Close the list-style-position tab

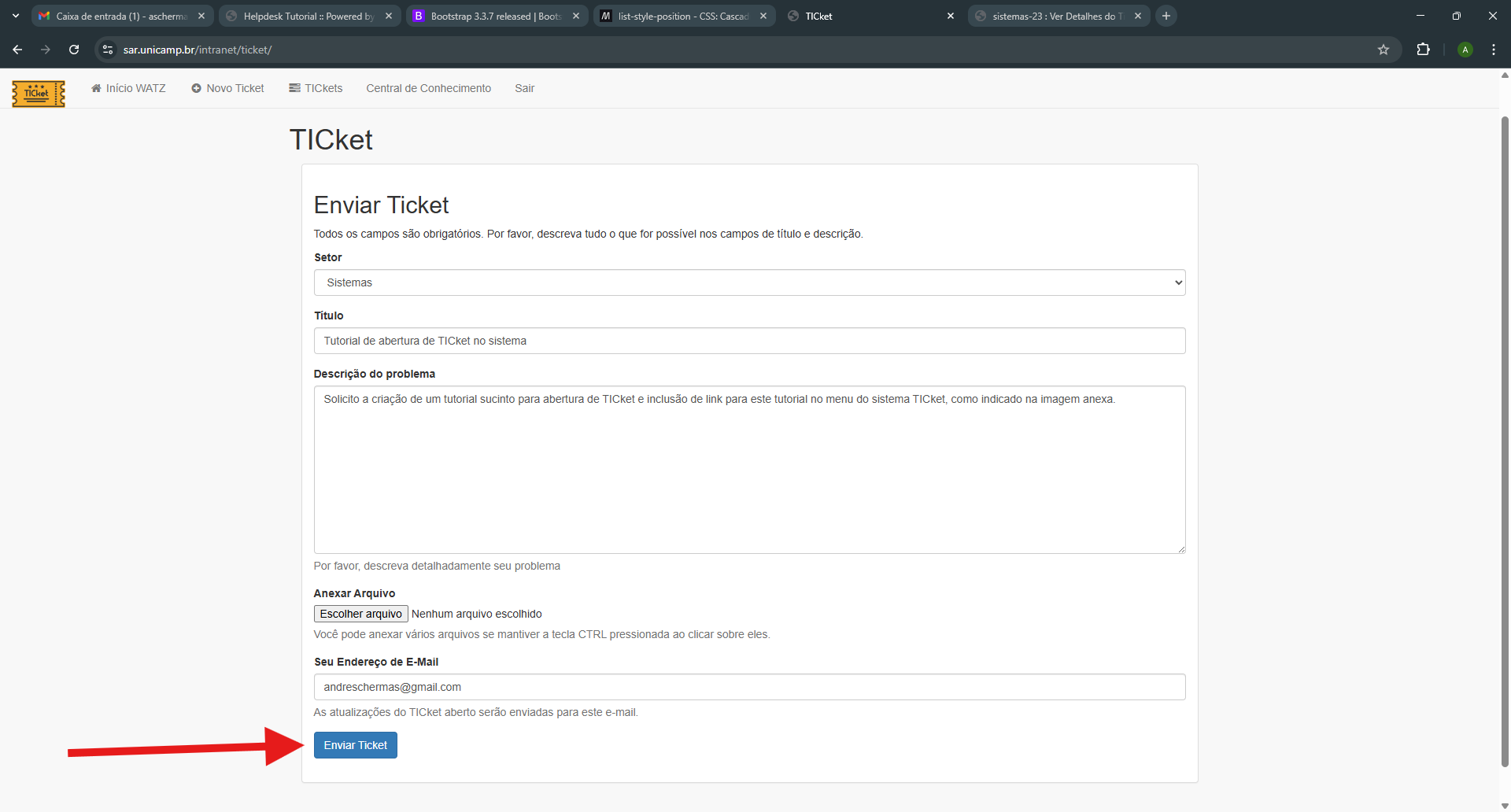(763, 16)
